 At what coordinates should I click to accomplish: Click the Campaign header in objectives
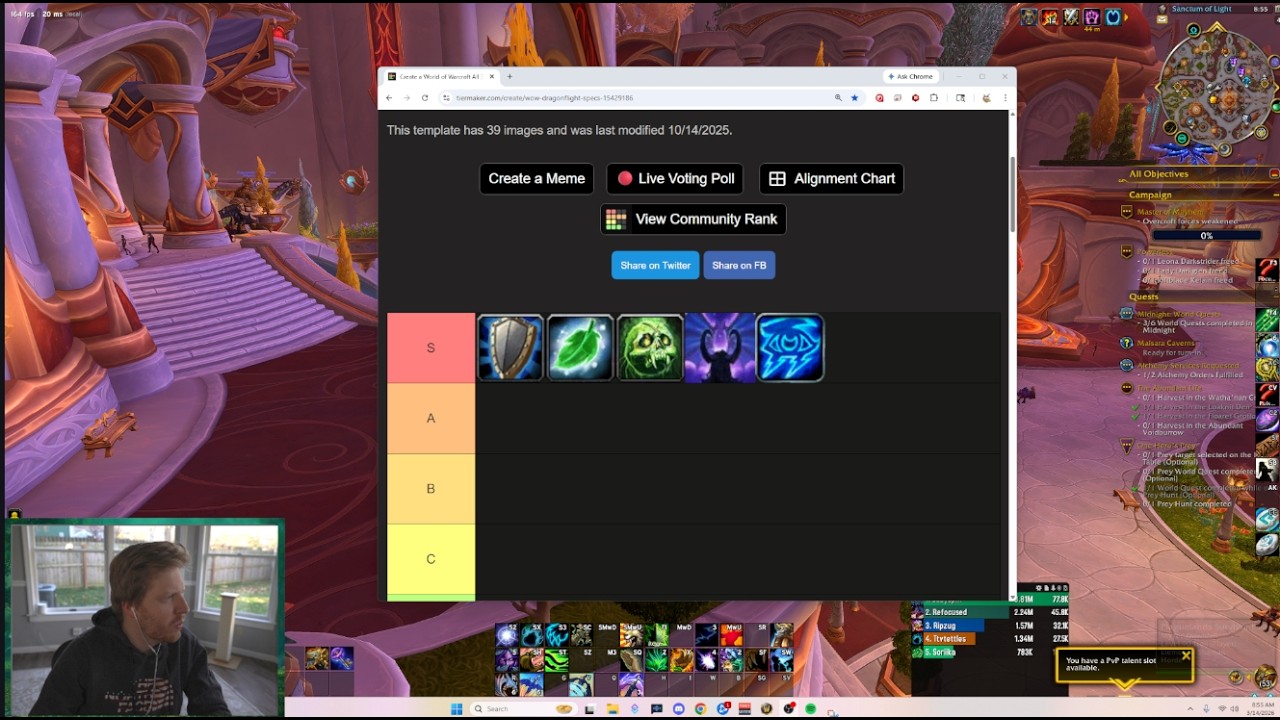[x=1150, y=195]
